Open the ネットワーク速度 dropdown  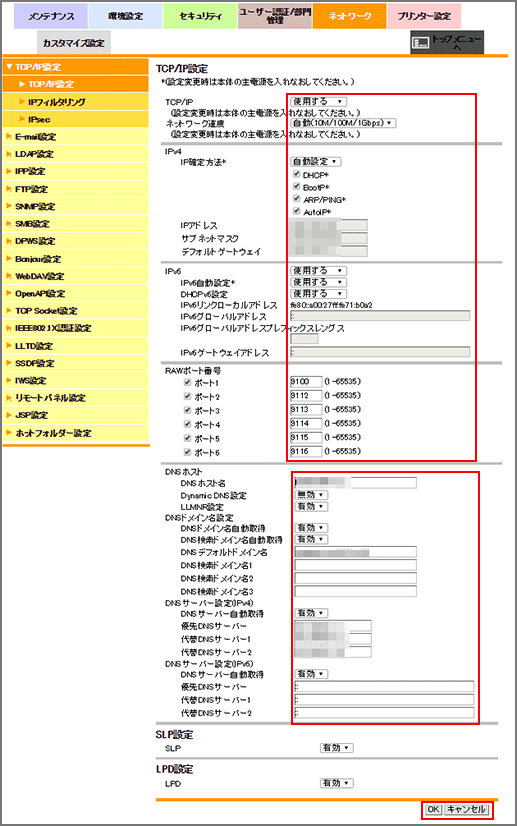pyautogui.click(x=343, y=123)
